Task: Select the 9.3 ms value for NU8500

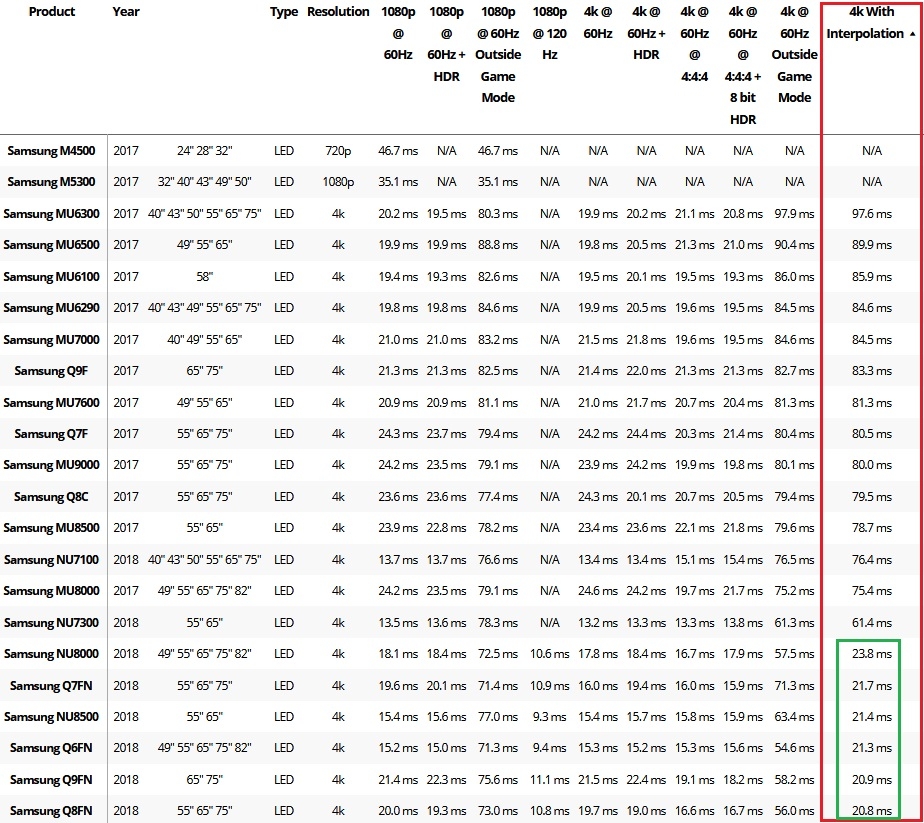Action: click(549, 718)
